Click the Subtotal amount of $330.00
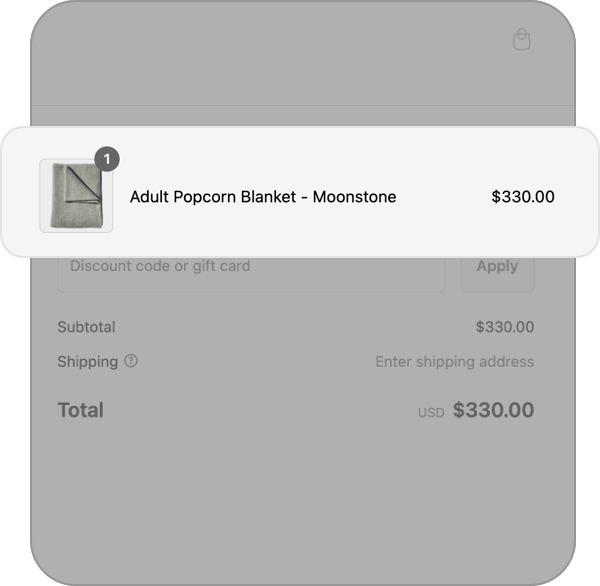The height and width of the screenshot is (586, 600). (x=504, y=327)
